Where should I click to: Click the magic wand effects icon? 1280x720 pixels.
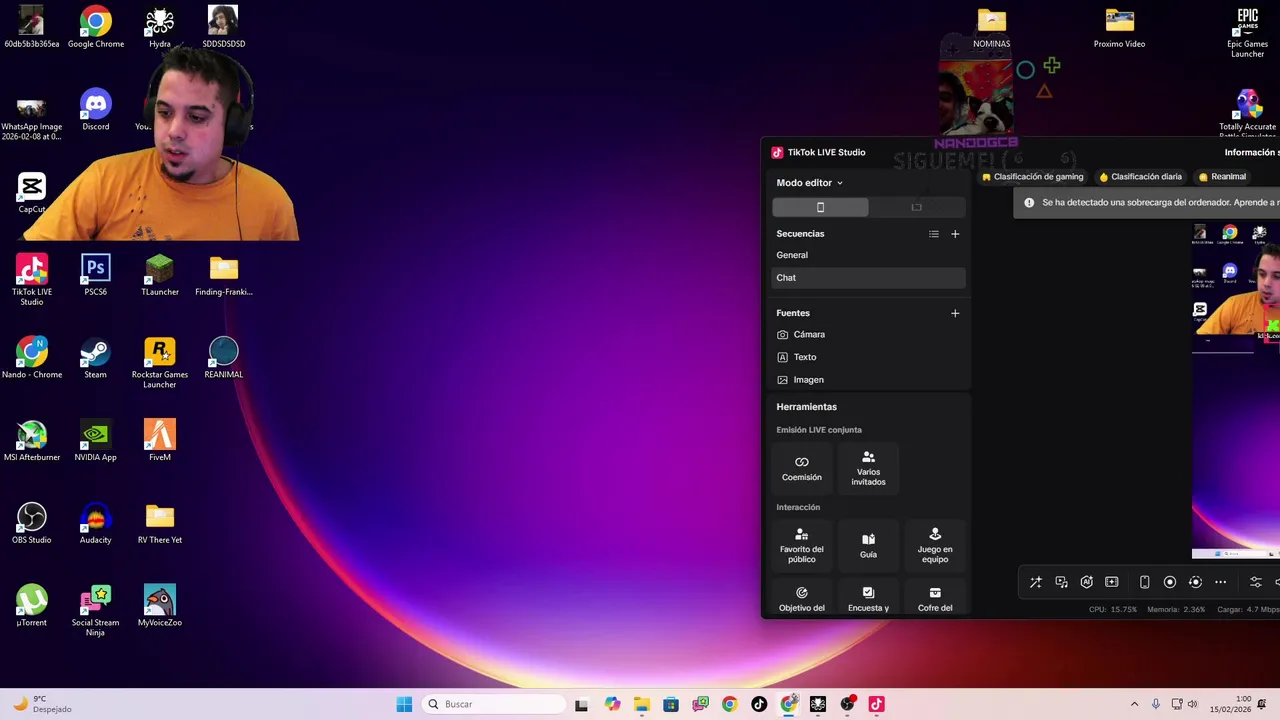click(1036, 582)
